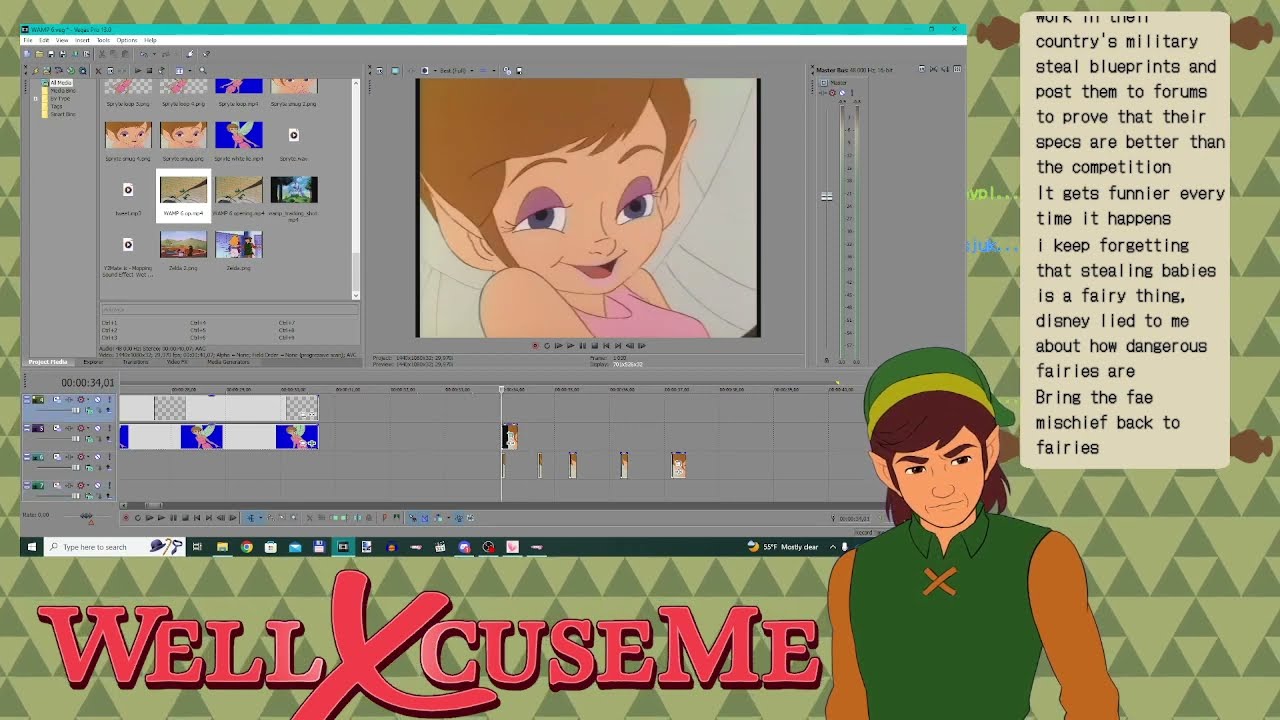Stop media preview in Project Media toolbar
The image size is (1280, 720).
tap(149, 71)
